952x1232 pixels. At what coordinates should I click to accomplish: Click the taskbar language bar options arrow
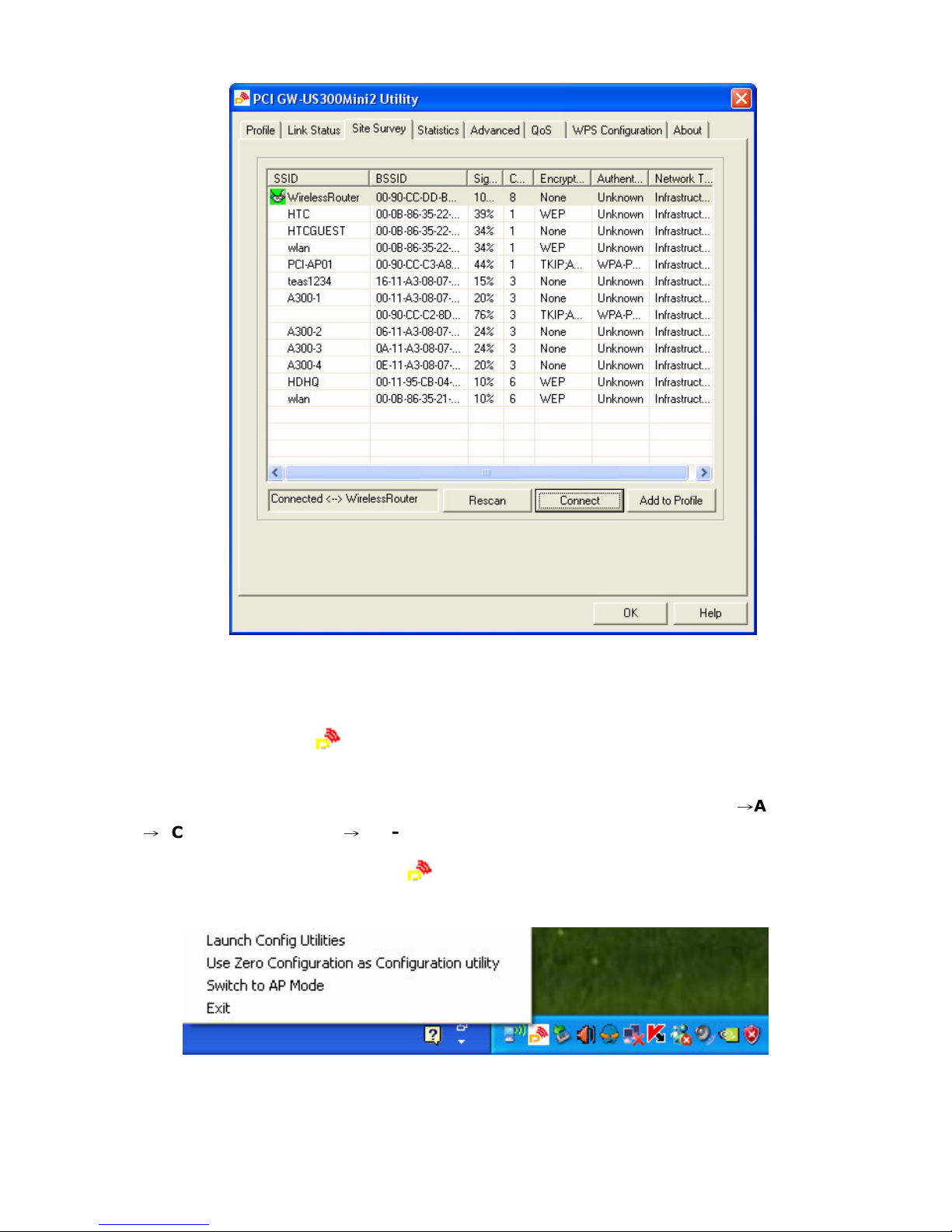[462, 1041]
